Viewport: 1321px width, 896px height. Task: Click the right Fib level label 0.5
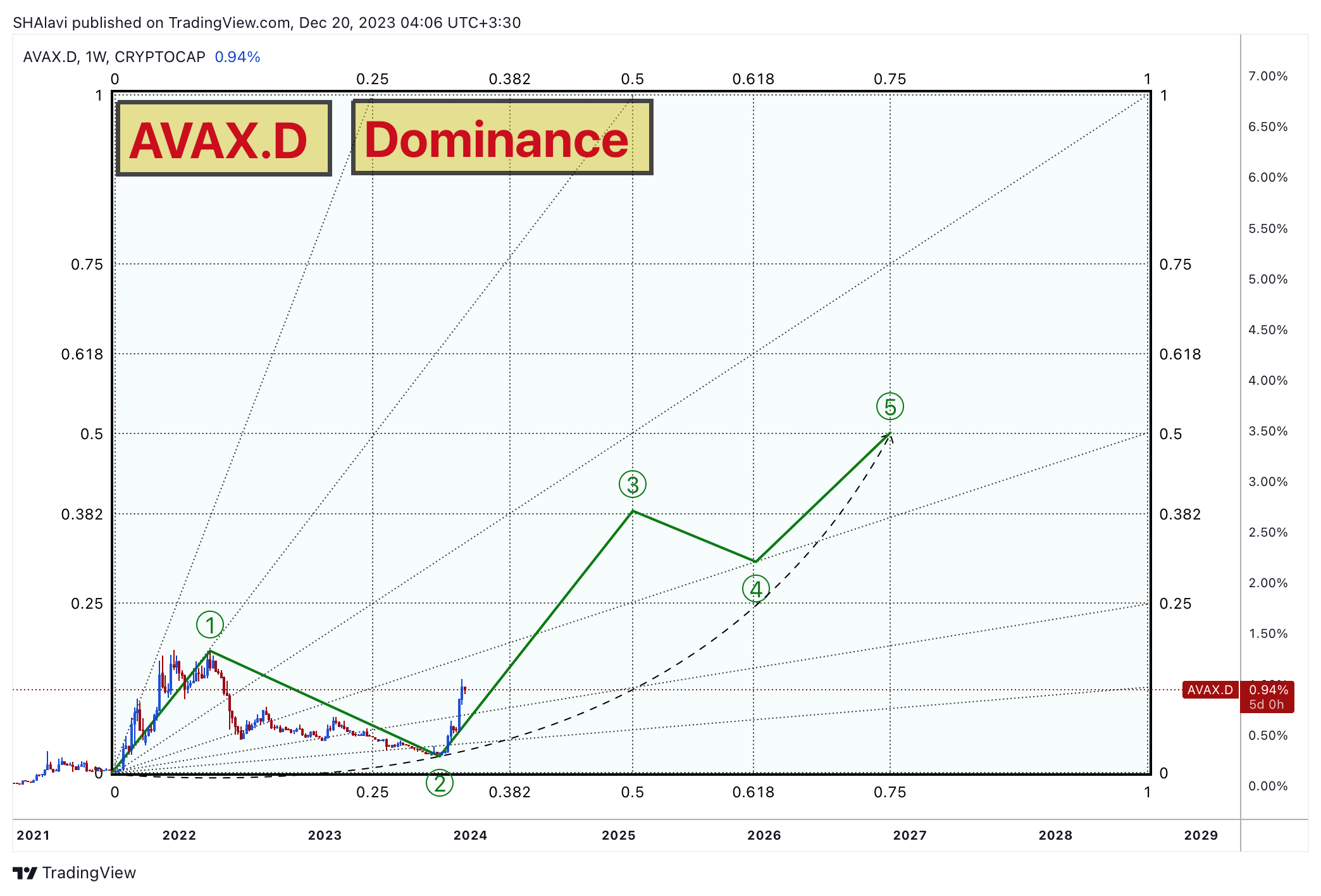[x=1170, y=434]
